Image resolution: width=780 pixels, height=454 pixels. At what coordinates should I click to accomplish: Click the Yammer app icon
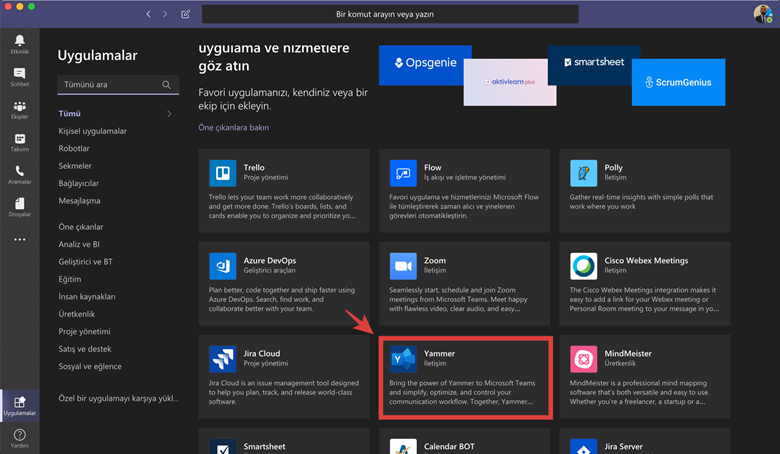(403, 359)
